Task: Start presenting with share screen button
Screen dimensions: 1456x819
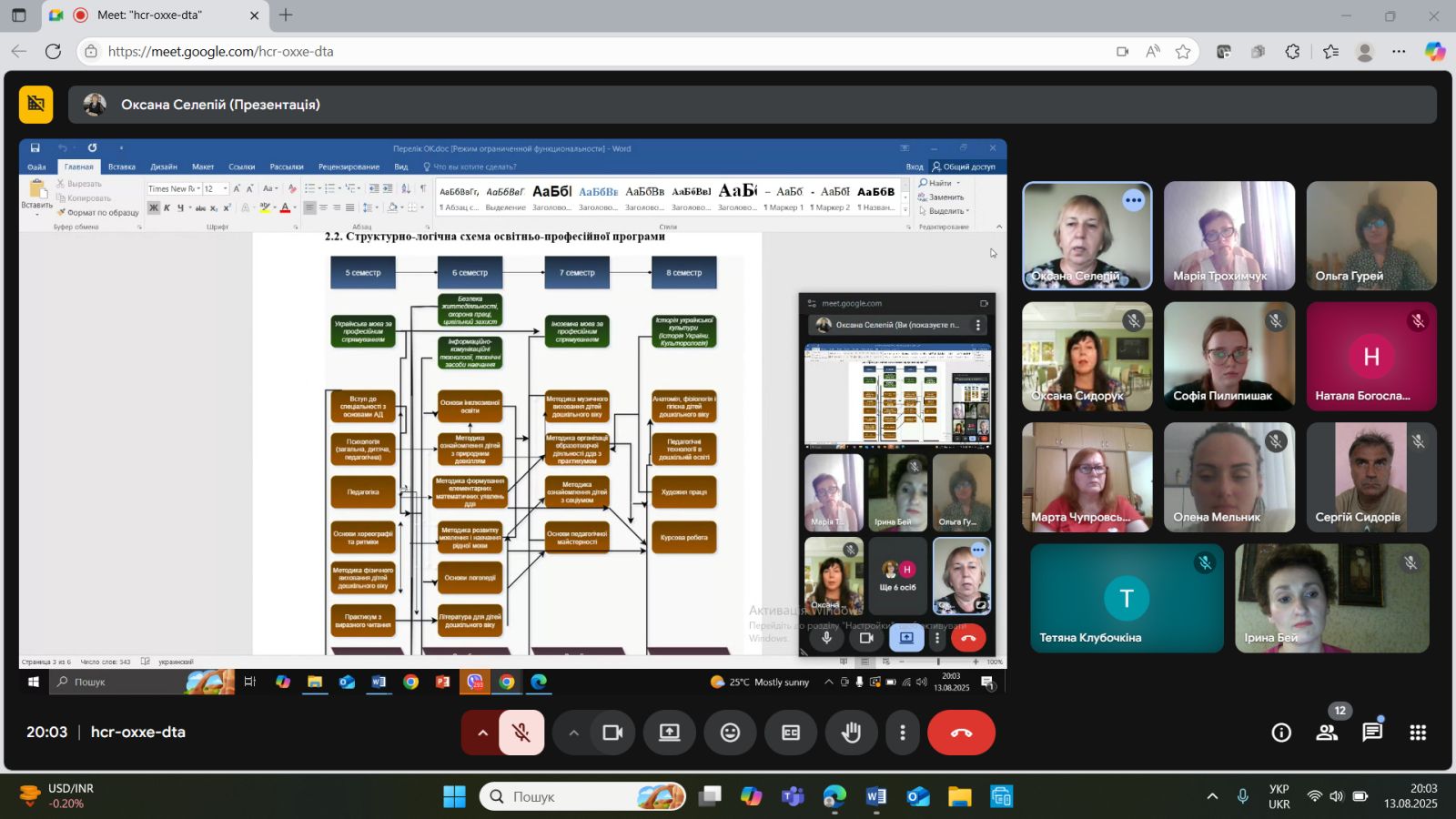Action: (670, 733)
